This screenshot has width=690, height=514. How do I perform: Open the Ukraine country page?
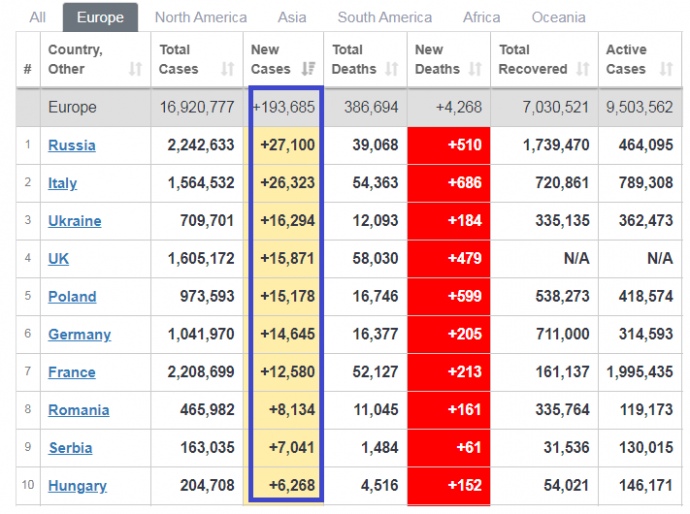(74, 221)
